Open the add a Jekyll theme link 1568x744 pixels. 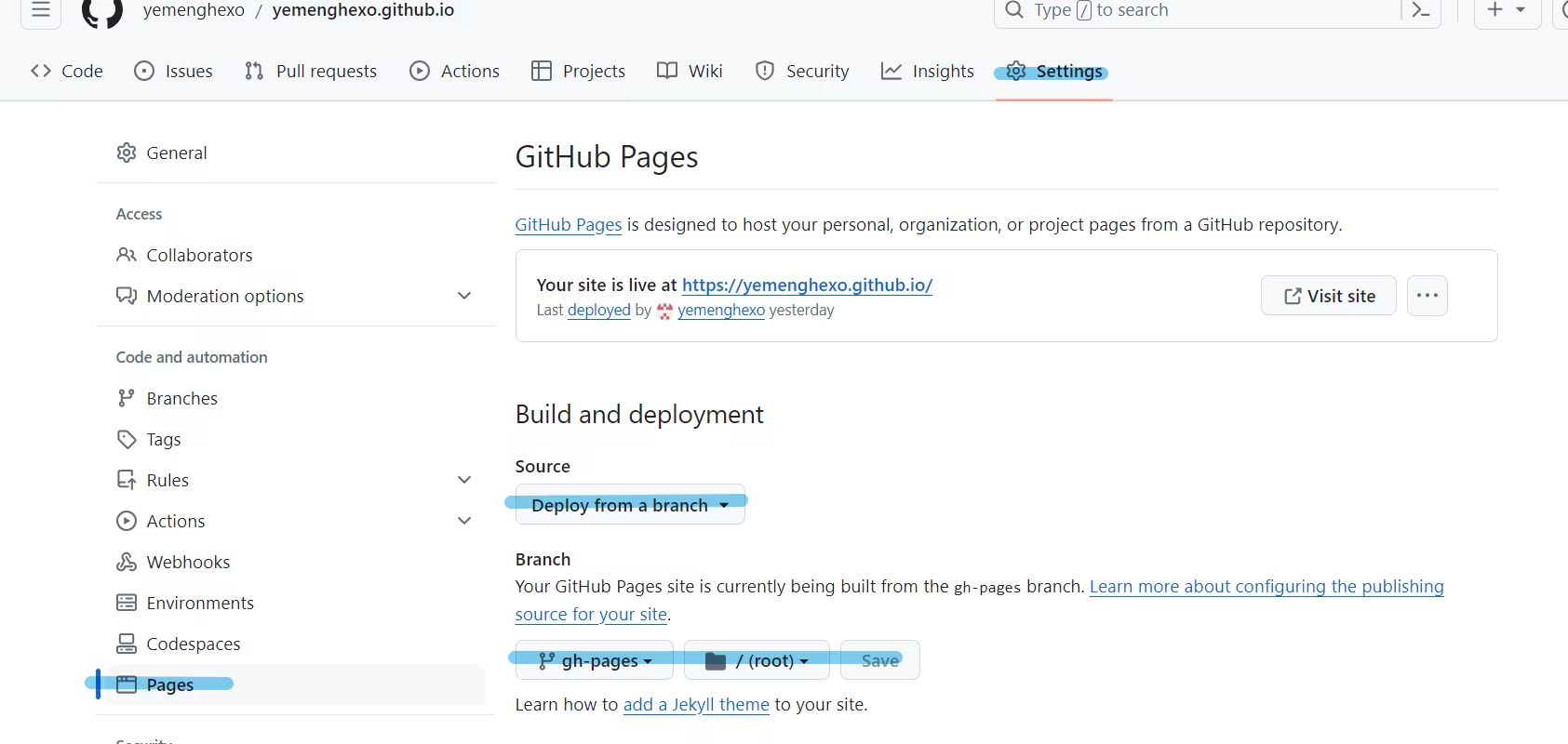(696, 705)
